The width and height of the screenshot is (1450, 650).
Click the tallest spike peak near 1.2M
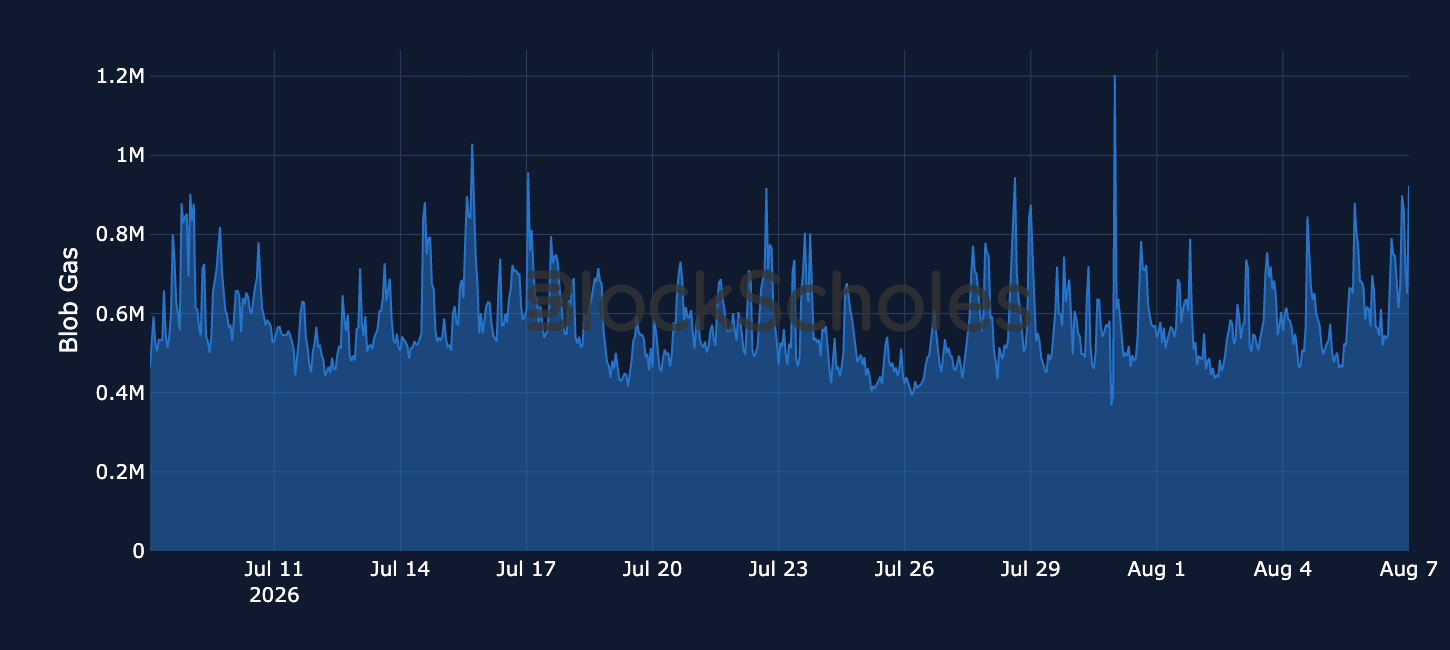1114,77
